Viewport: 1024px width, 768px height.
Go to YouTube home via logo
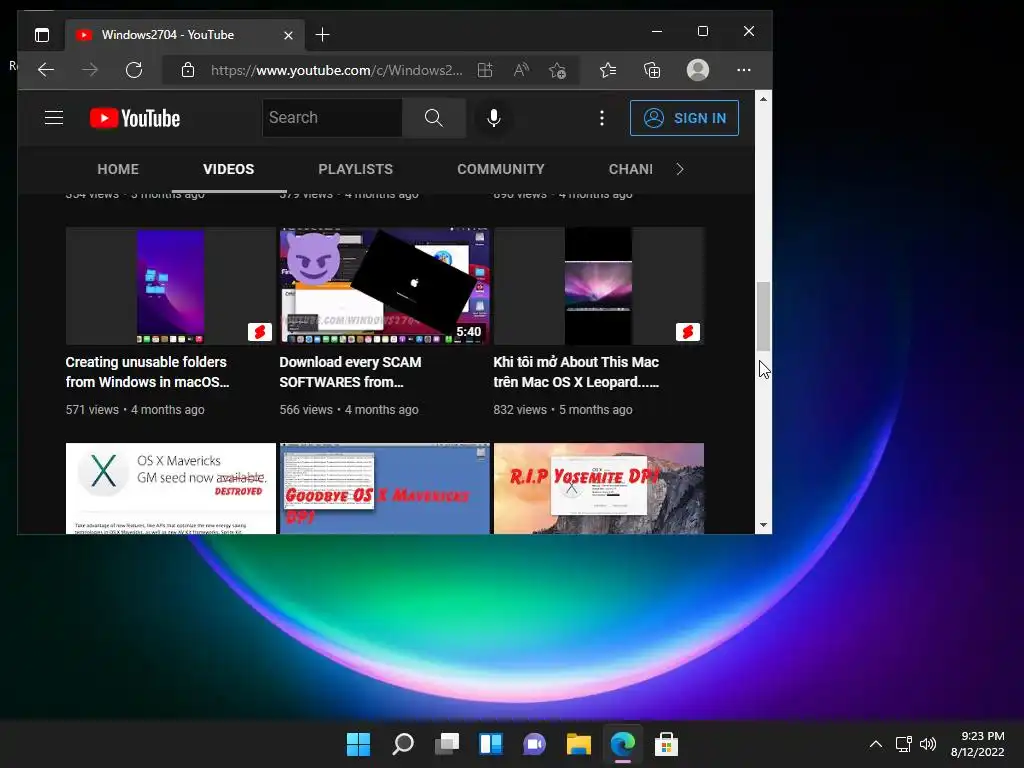coord(135,118)
